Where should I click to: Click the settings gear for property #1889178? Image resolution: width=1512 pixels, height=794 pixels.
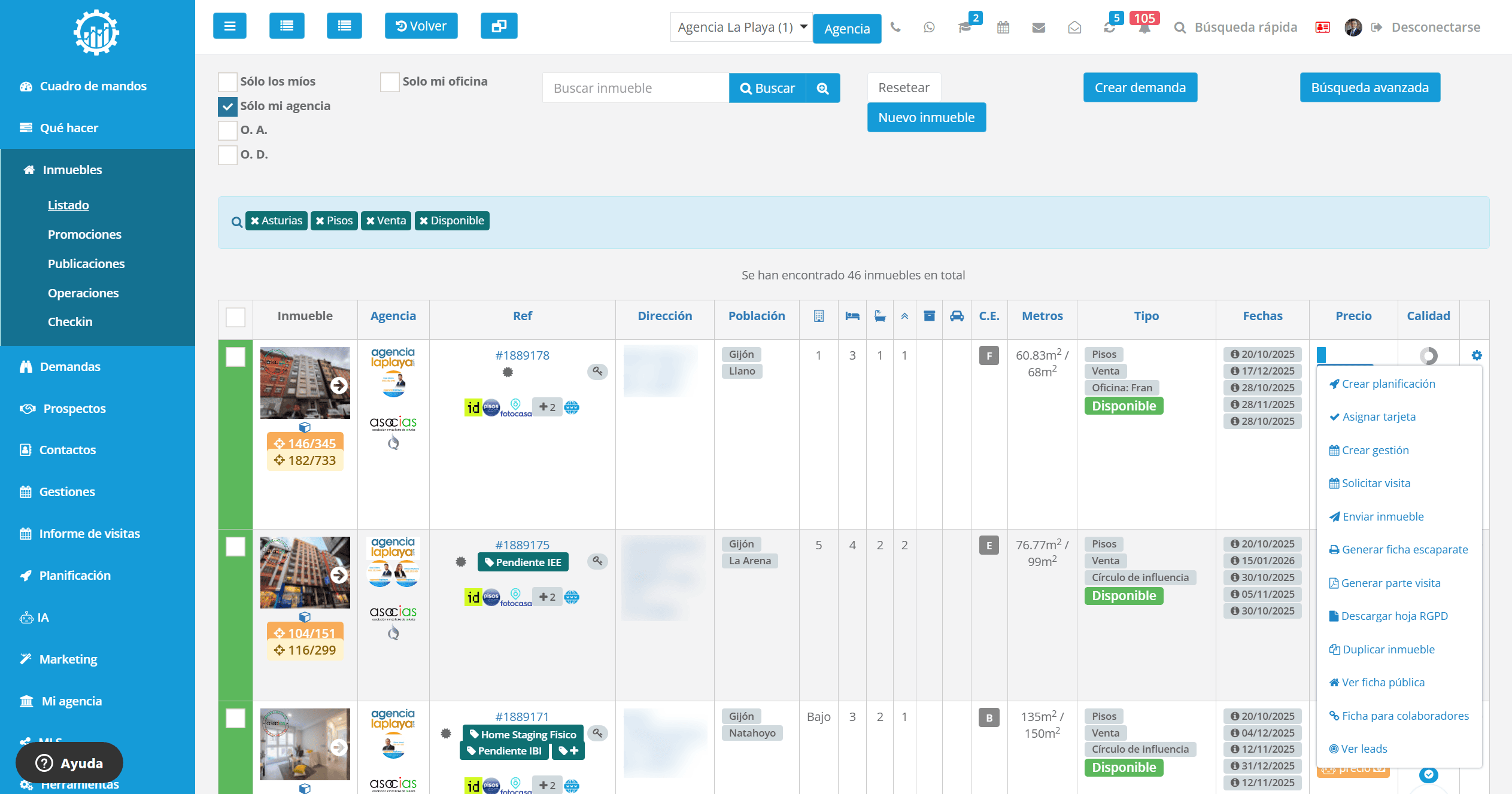point(1477,355)
